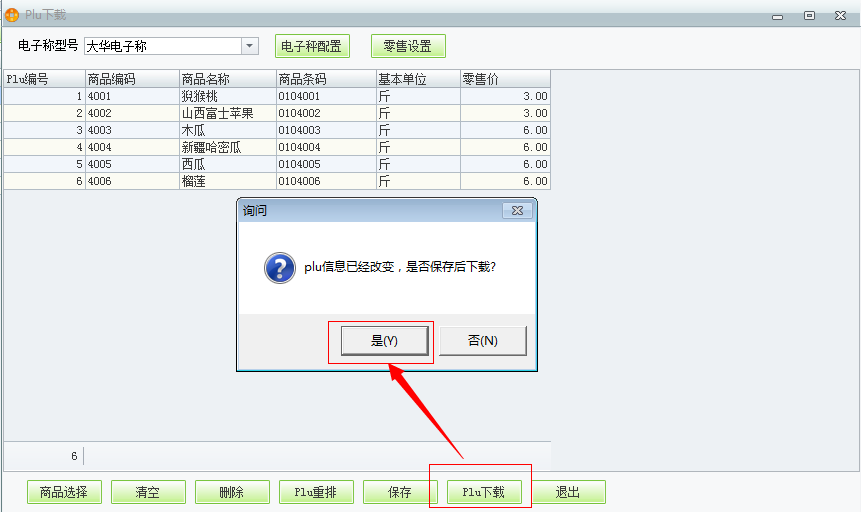Sort by 商品名称 column header

228,79
